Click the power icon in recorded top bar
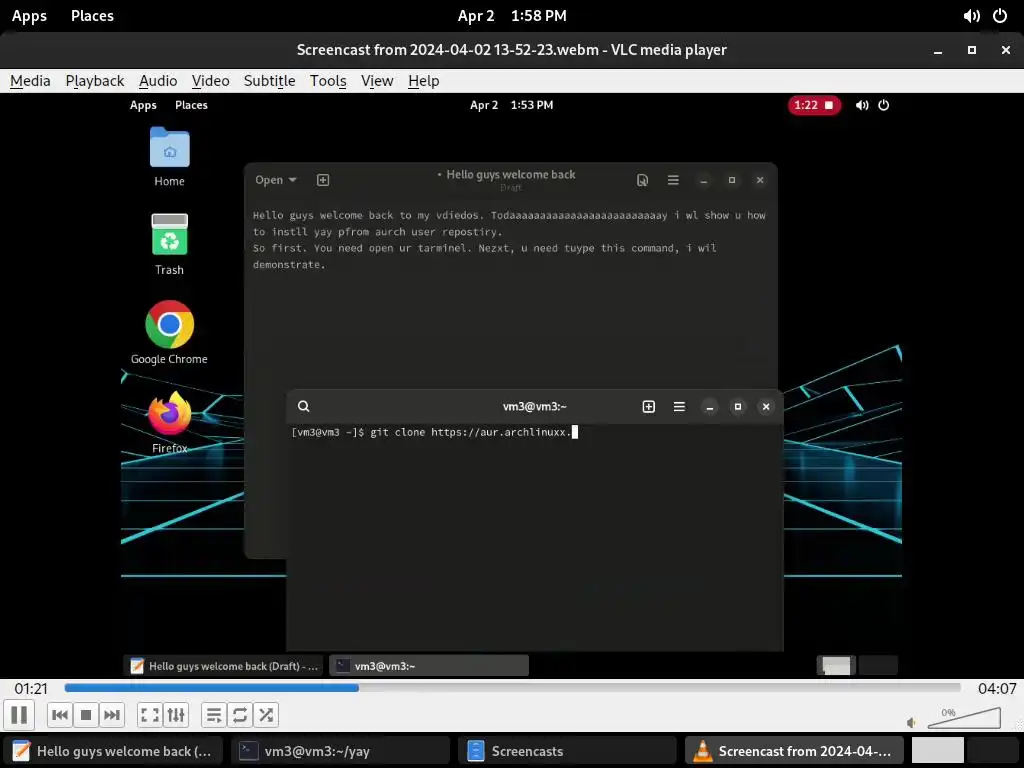 pos(884,105)
